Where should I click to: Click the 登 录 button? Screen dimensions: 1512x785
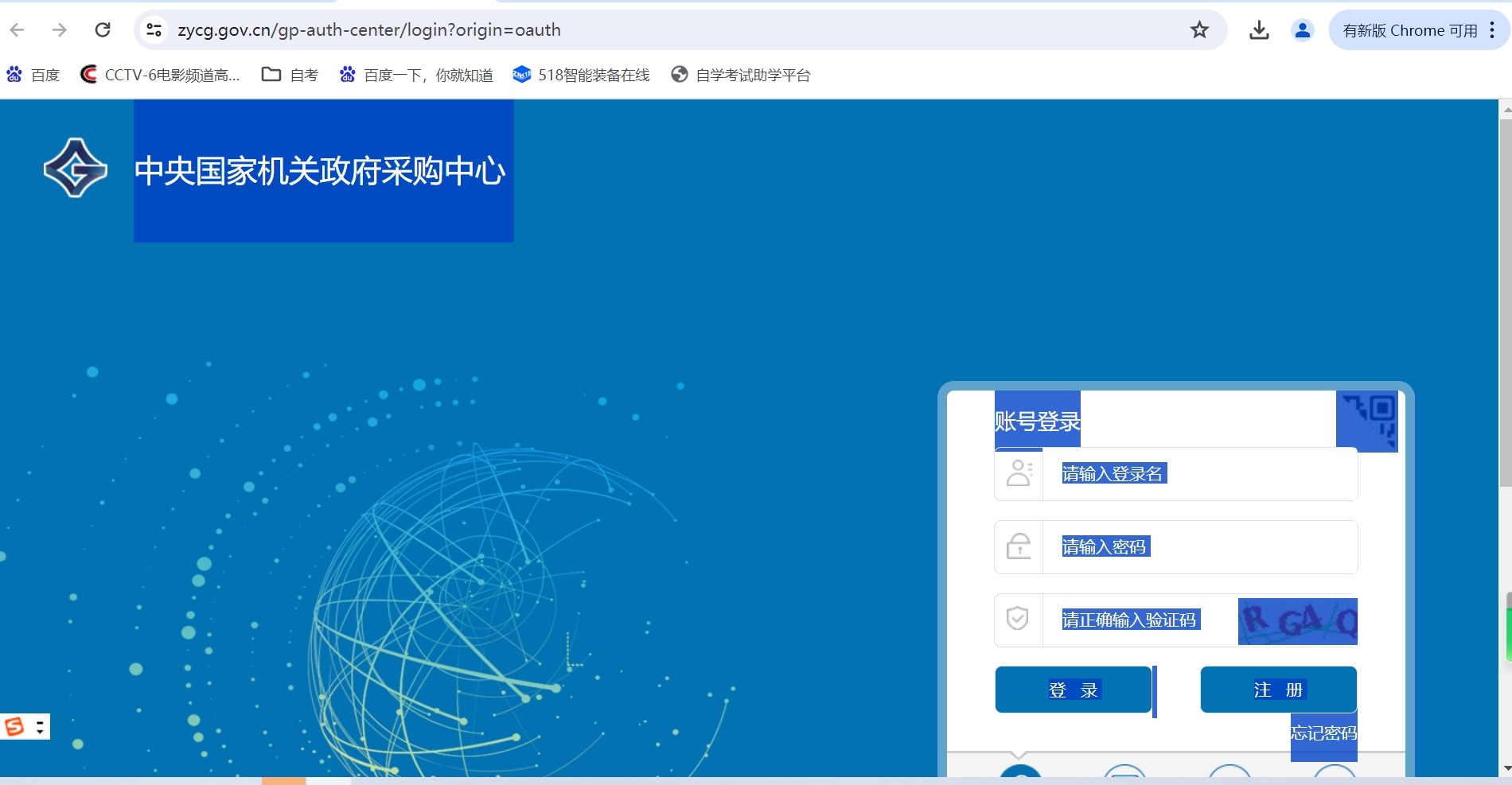[1074, 690]
